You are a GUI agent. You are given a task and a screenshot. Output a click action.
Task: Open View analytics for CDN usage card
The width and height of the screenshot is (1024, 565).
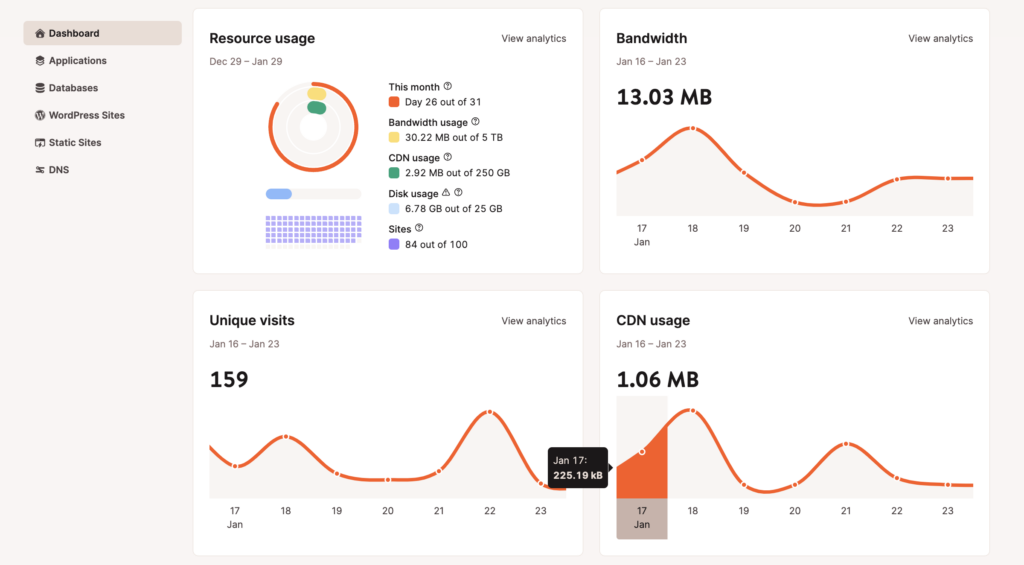click(x=940, y=321)
